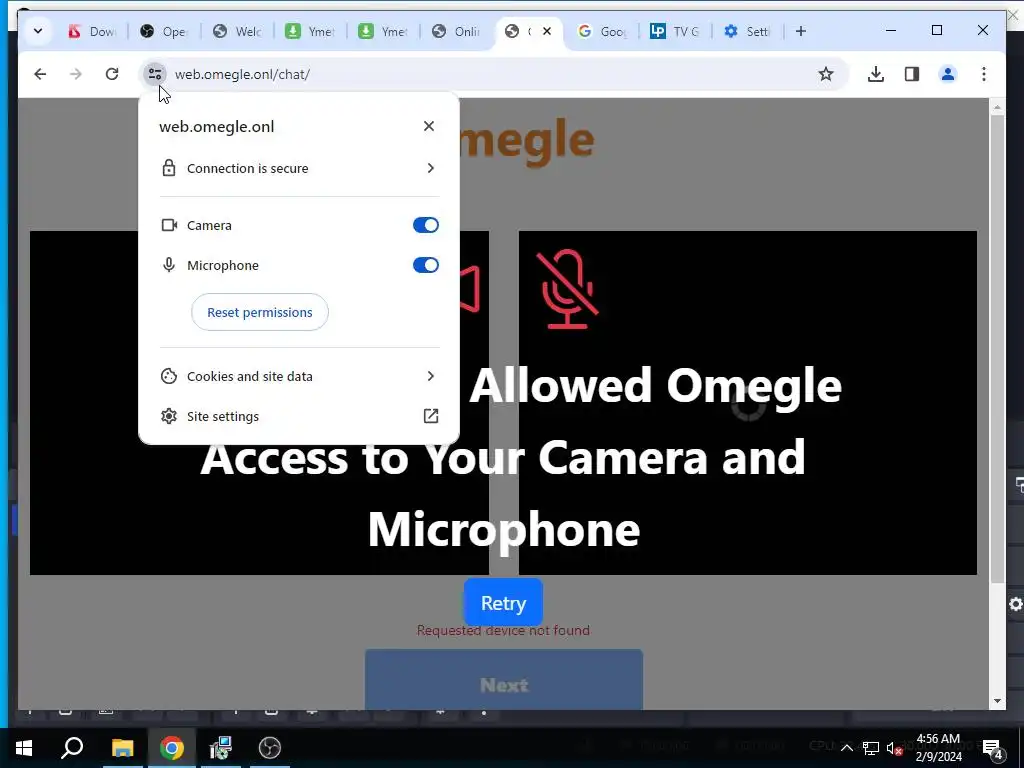The width and height of the screenshot is (1024, 768).
Task: Click the camera icon in the popup
Action: click(x=169, y=225)
